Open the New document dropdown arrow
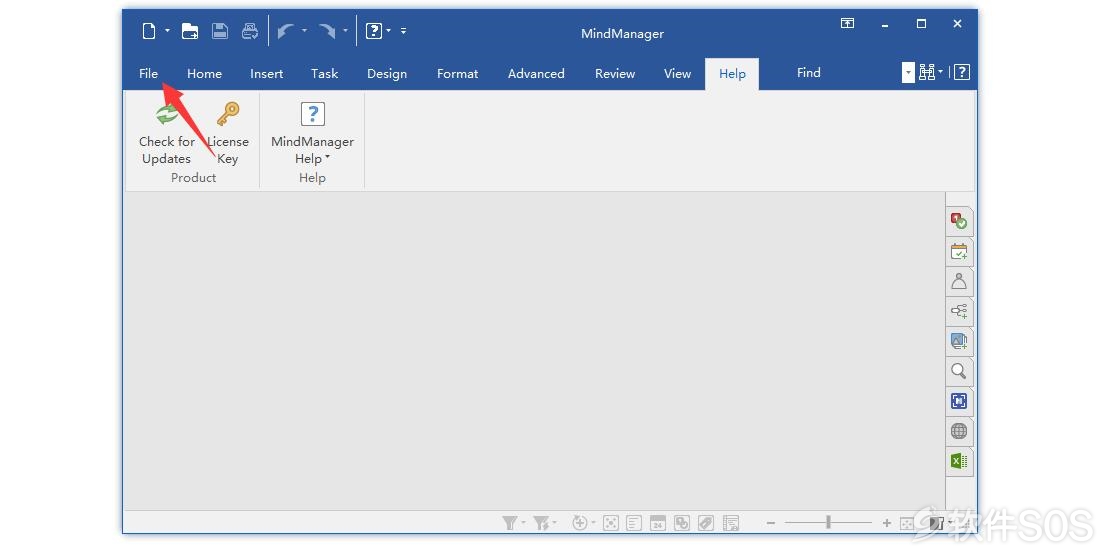This screenshot has height=553, width=1110. coord(168,30)
